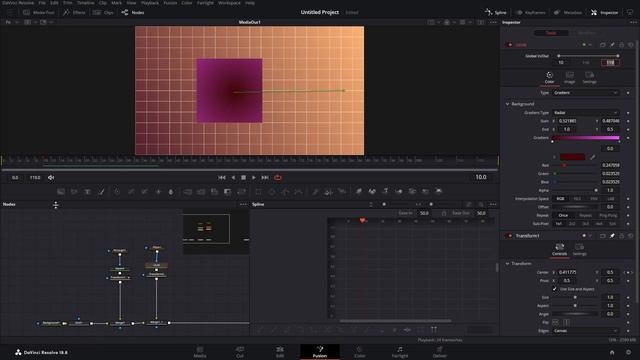Image resolution: width=640 pixels, height=360 pixels.
Task: Set Repeat mode to Once
Action: pos(563,215)
